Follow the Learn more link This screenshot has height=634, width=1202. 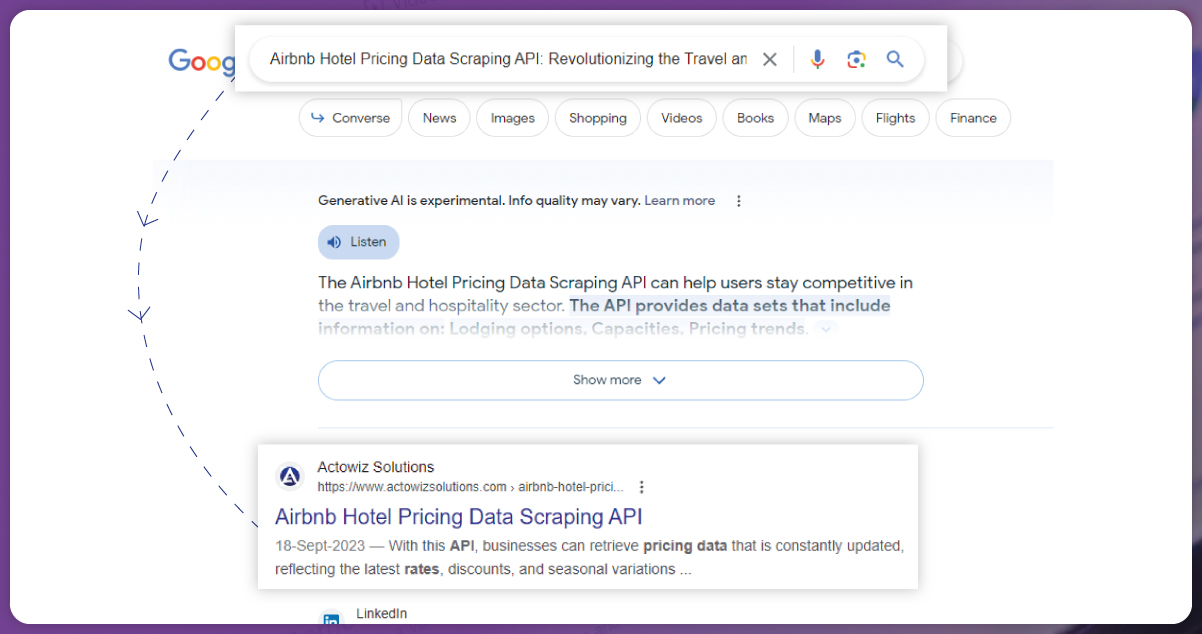tap(680, 201)
